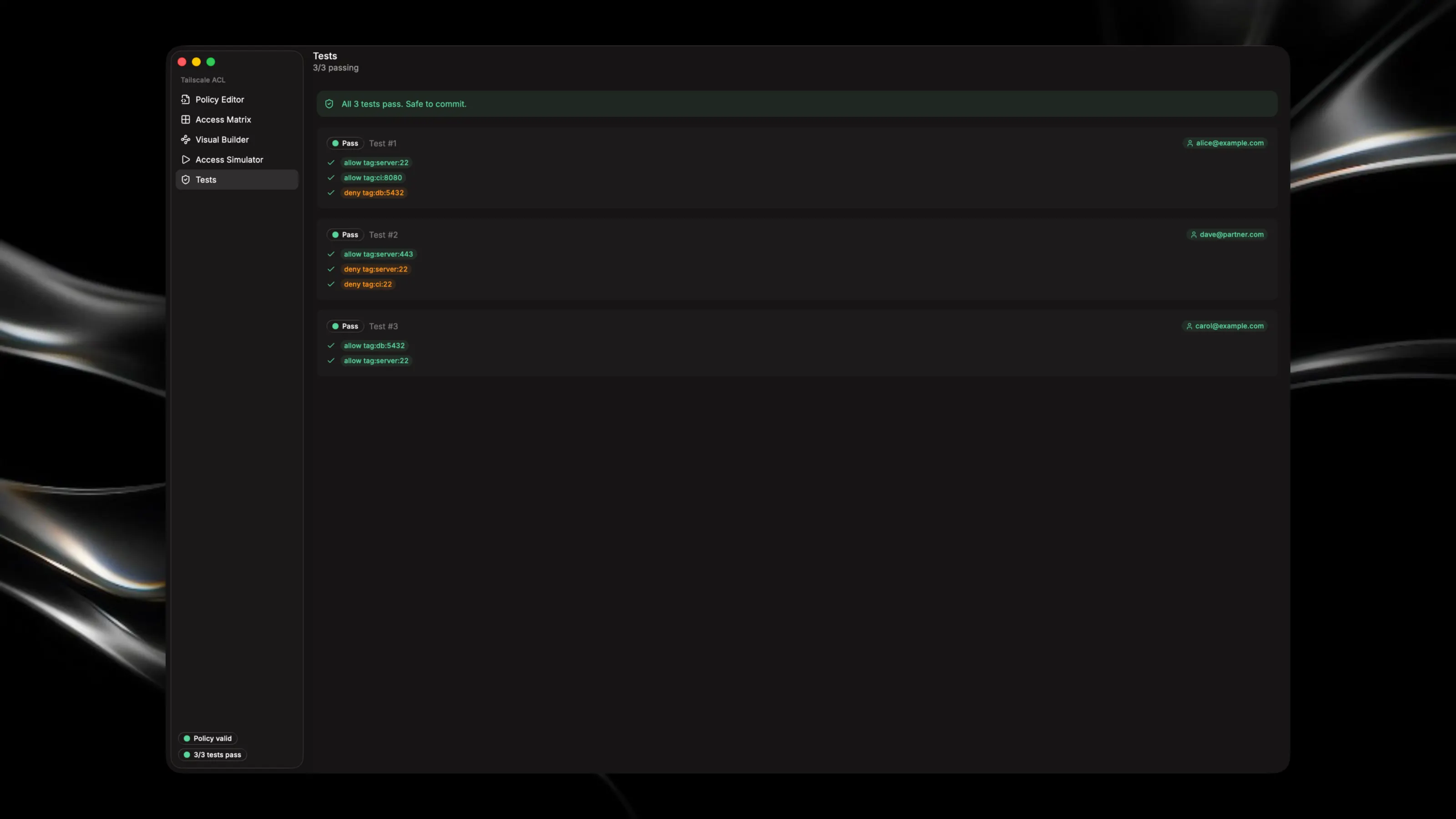Select the checkmark beside deny tag:ci:22

click(x=331, y=284)
